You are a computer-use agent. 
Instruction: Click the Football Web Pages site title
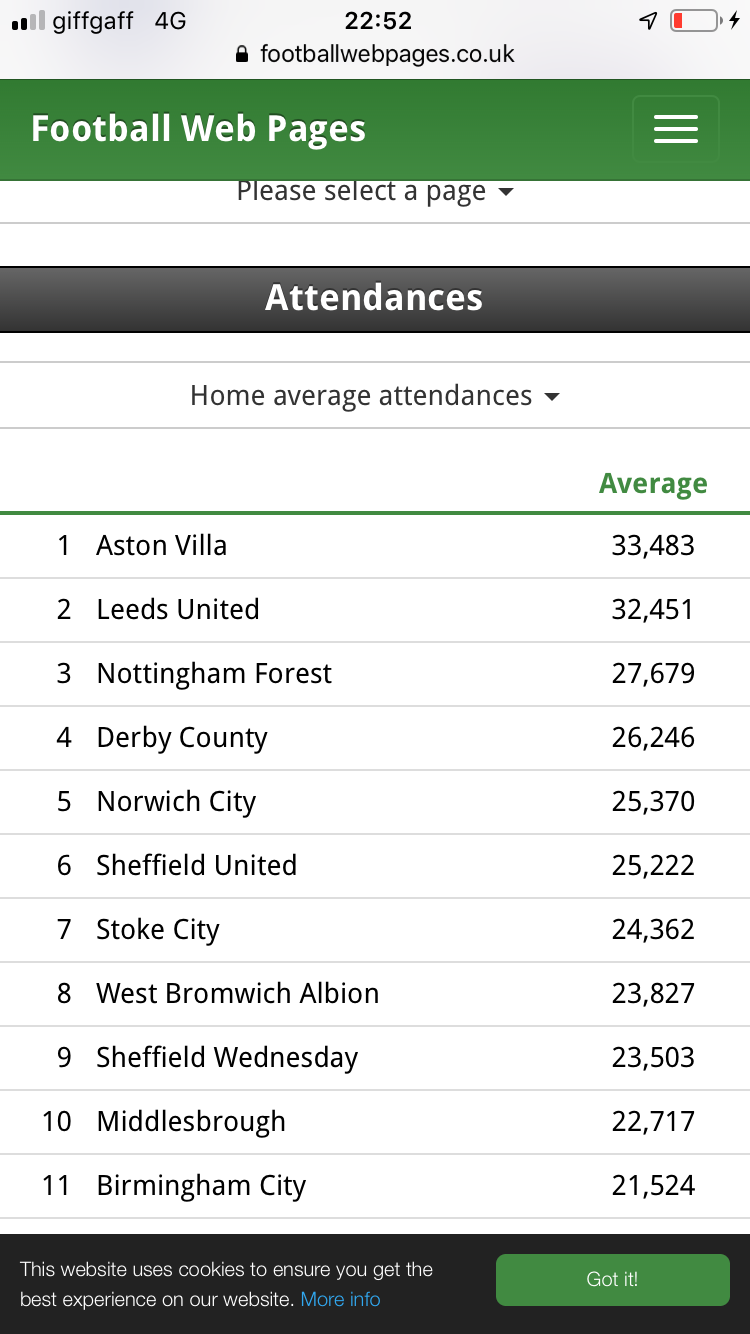pos(198,129)
